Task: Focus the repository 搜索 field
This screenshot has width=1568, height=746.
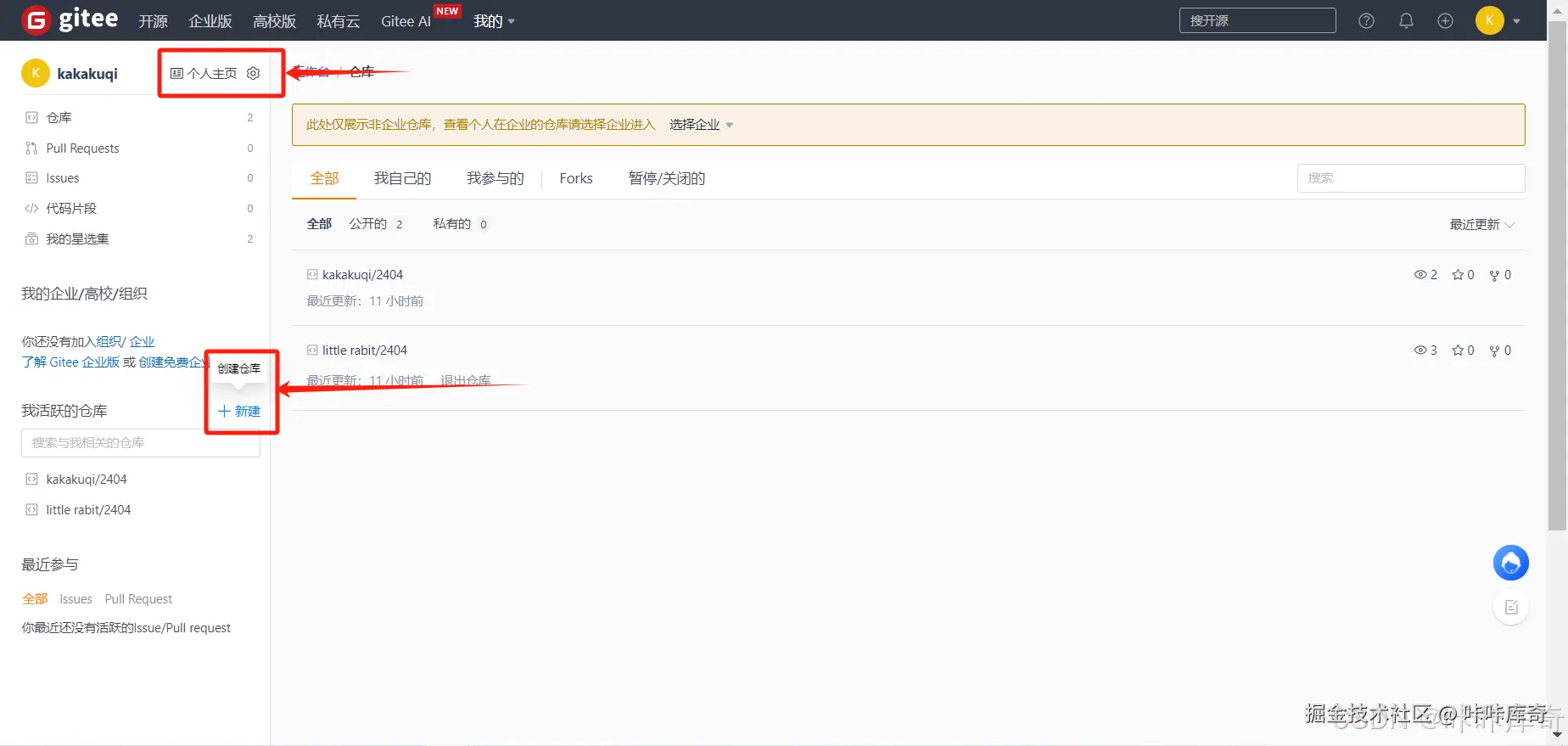Action: [x=1411, y=178]
